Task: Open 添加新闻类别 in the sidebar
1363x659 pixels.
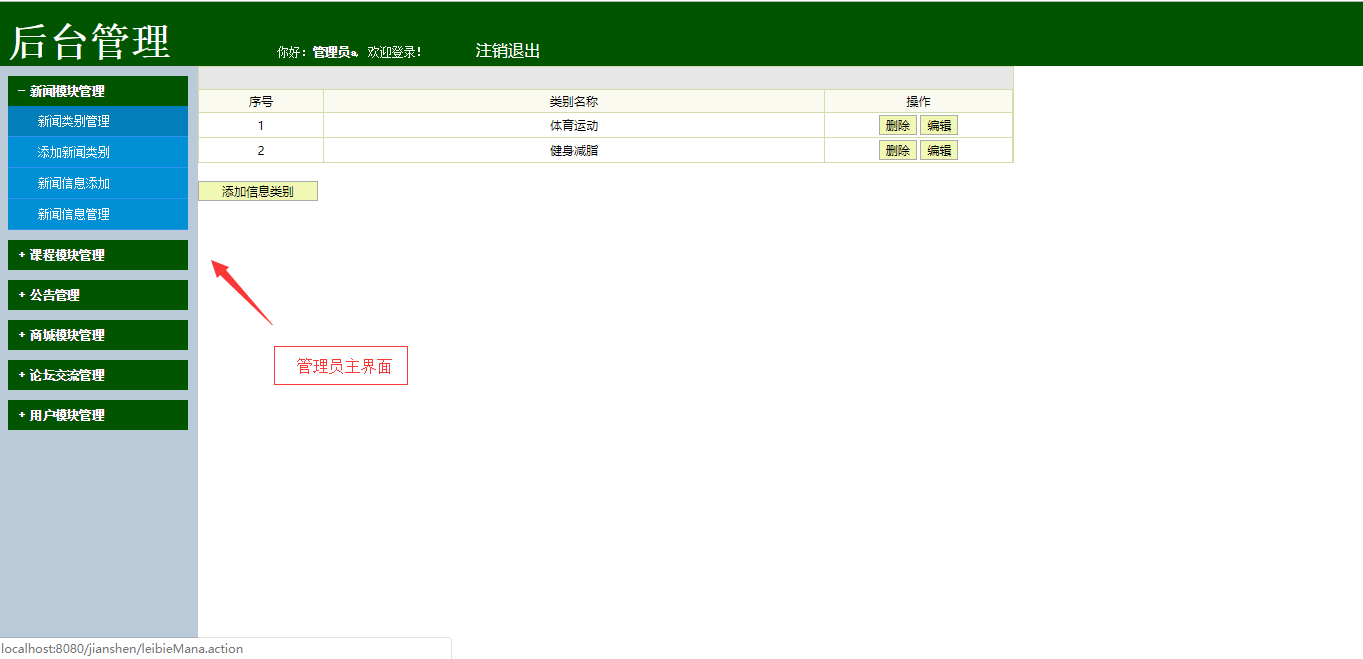Action: pyautogui.click(x=98, y=152)
